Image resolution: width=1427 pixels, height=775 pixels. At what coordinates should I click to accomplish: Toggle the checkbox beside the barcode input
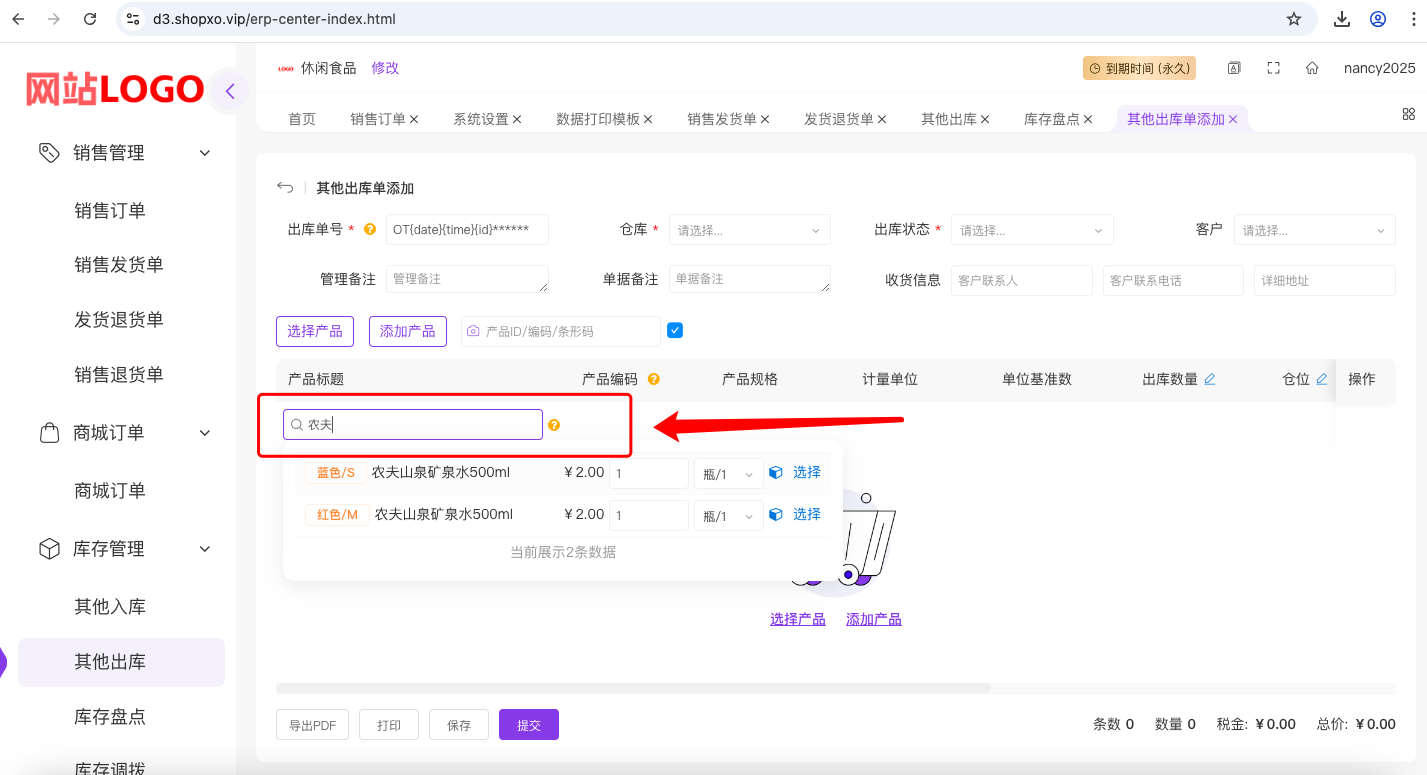coord(675,330)
